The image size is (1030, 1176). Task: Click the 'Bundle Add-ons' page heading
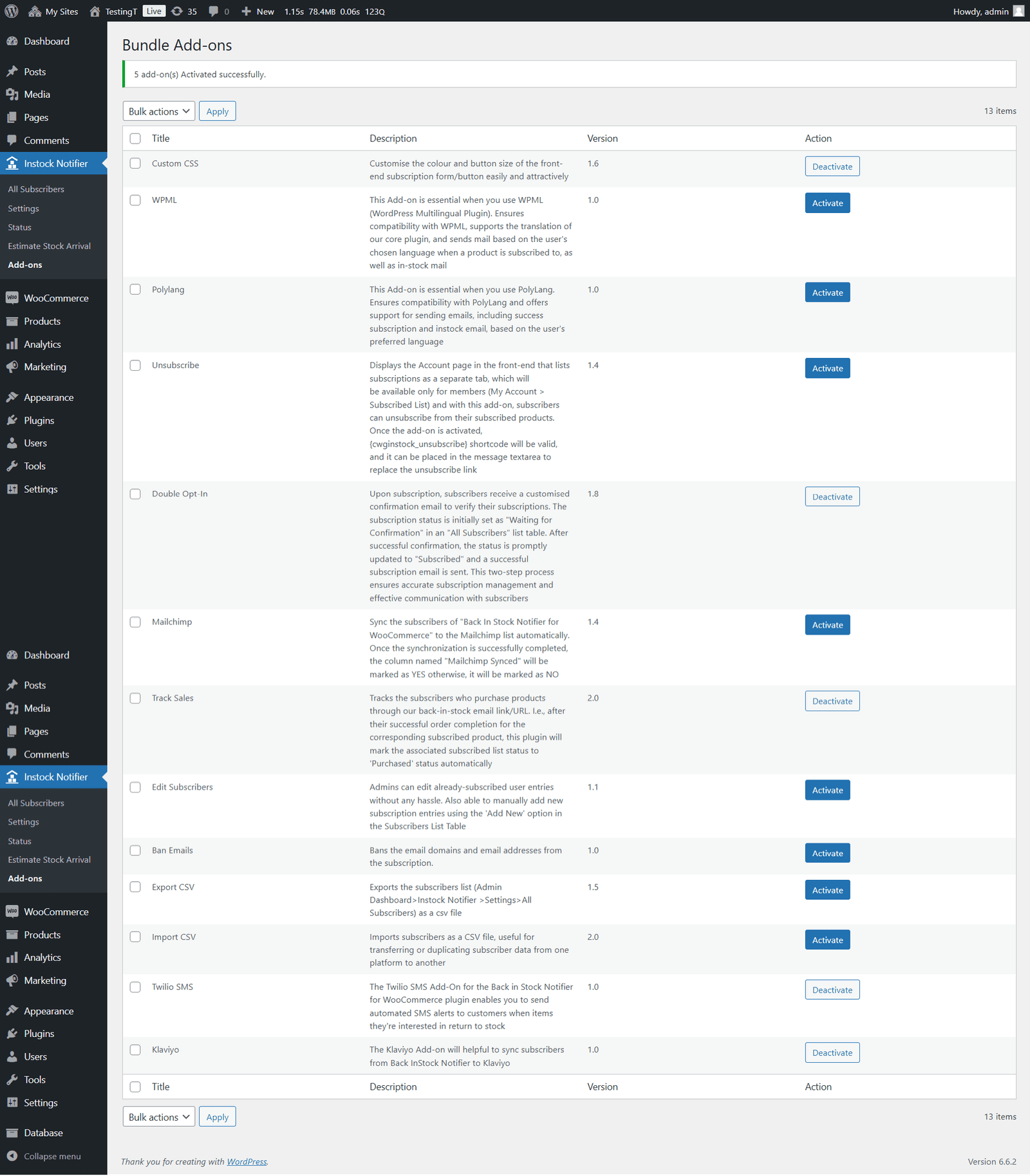coord(177,45)
